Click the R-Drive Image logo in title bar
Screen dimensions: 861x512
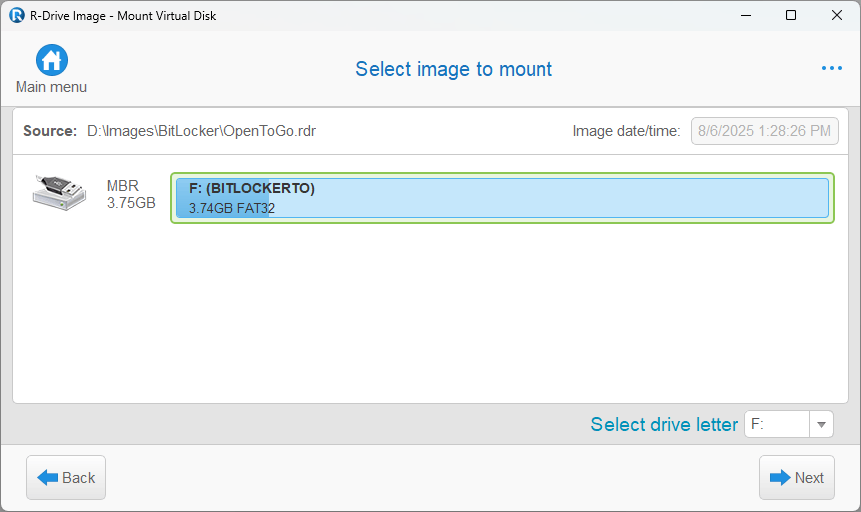point(16,15)
